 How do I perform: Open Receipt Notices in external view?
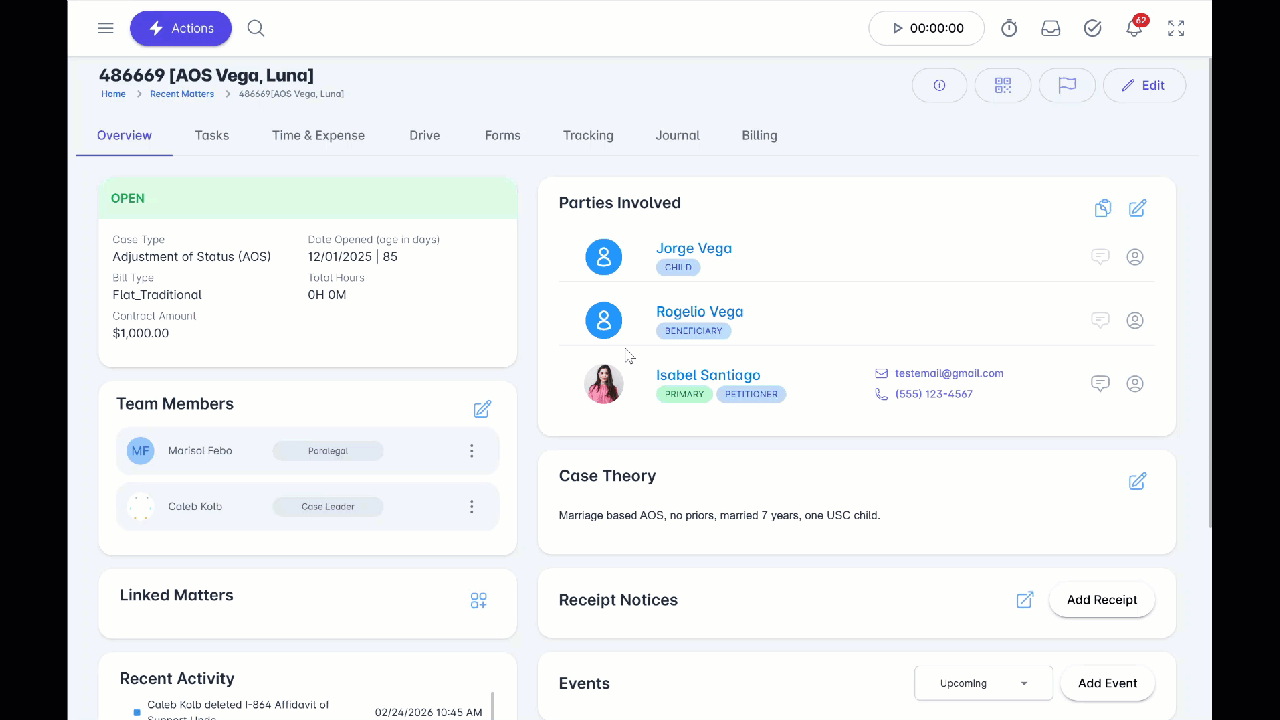tap(1025, 600)
